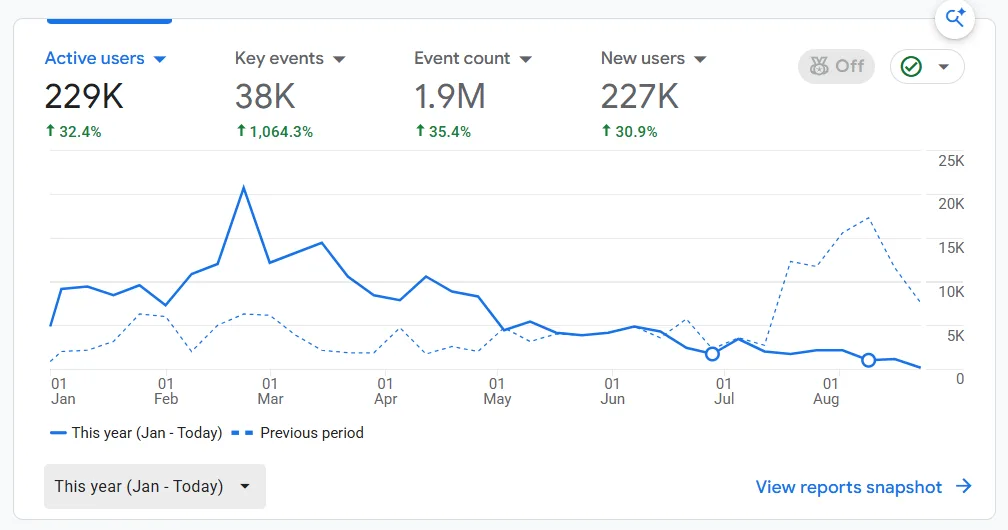This screenshot has width=1008, height=530.
Task: Open the This year (Jan - Today) date range selector
Action: coord(154,486)
